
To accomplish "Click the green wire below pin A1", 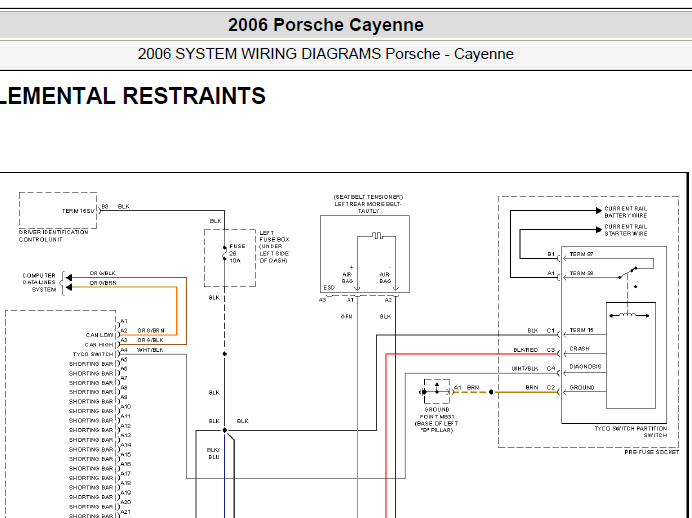I will pos(357,406).
